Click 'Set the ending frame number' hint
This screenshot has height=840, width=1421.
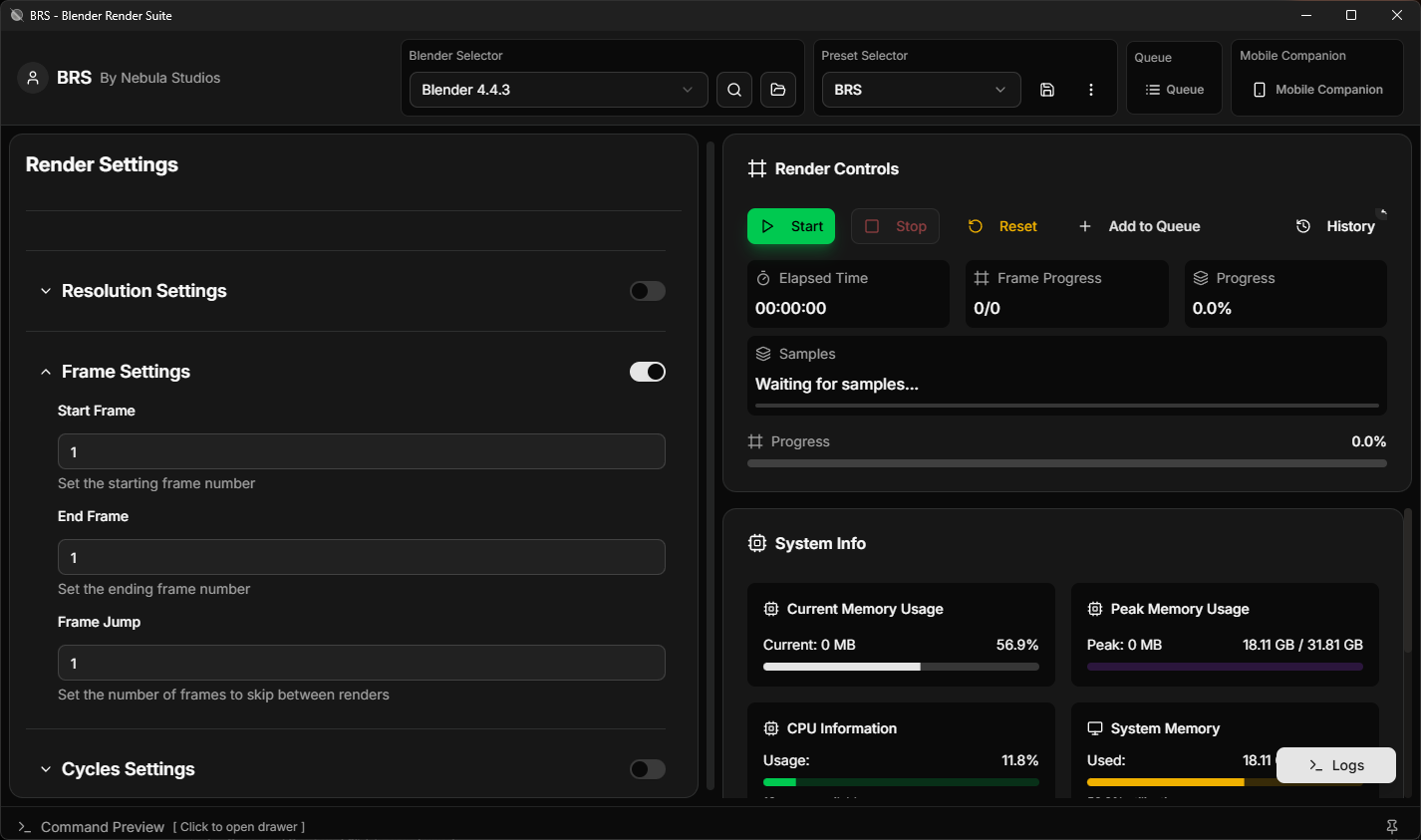(x=154, y=589)
